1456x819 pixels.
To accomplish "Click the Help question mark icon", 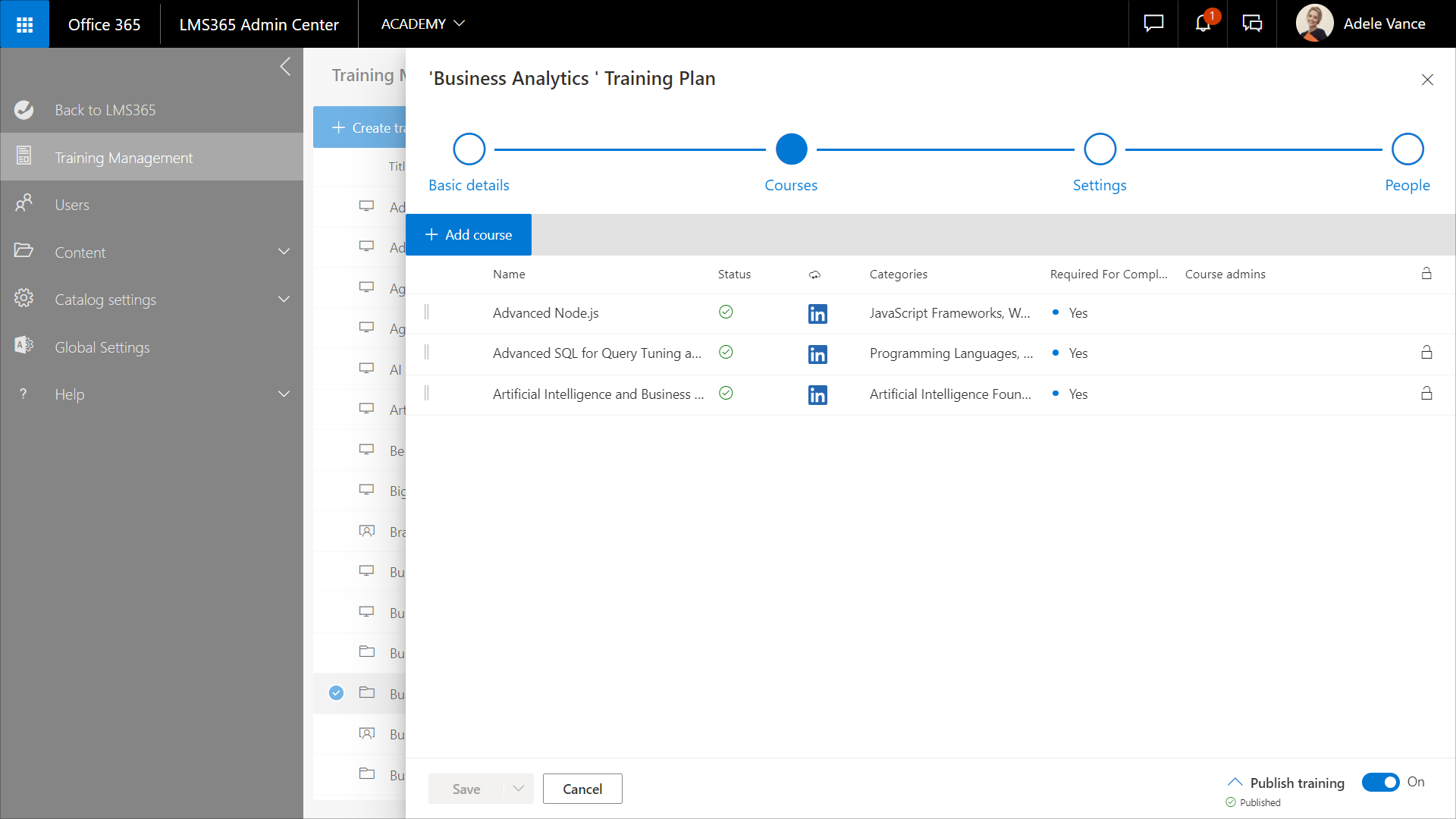I will tap(24, 394).
